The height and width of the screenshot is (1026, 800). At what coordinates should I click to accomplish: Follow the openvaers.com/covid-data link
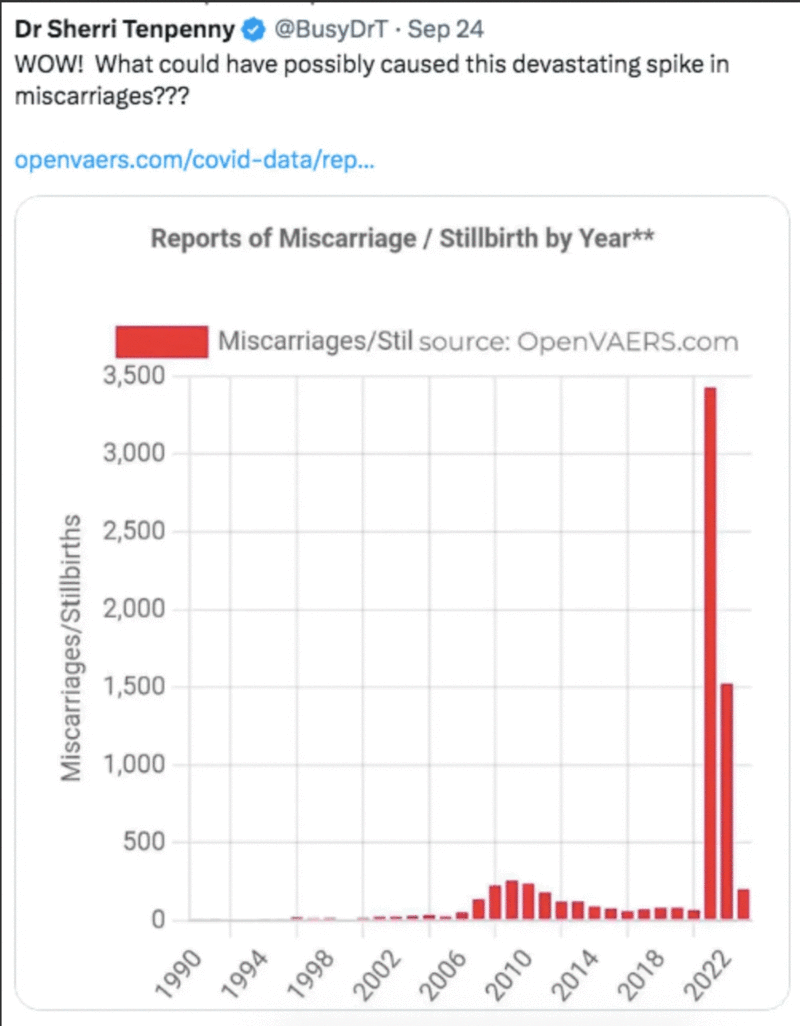point(194,159)
